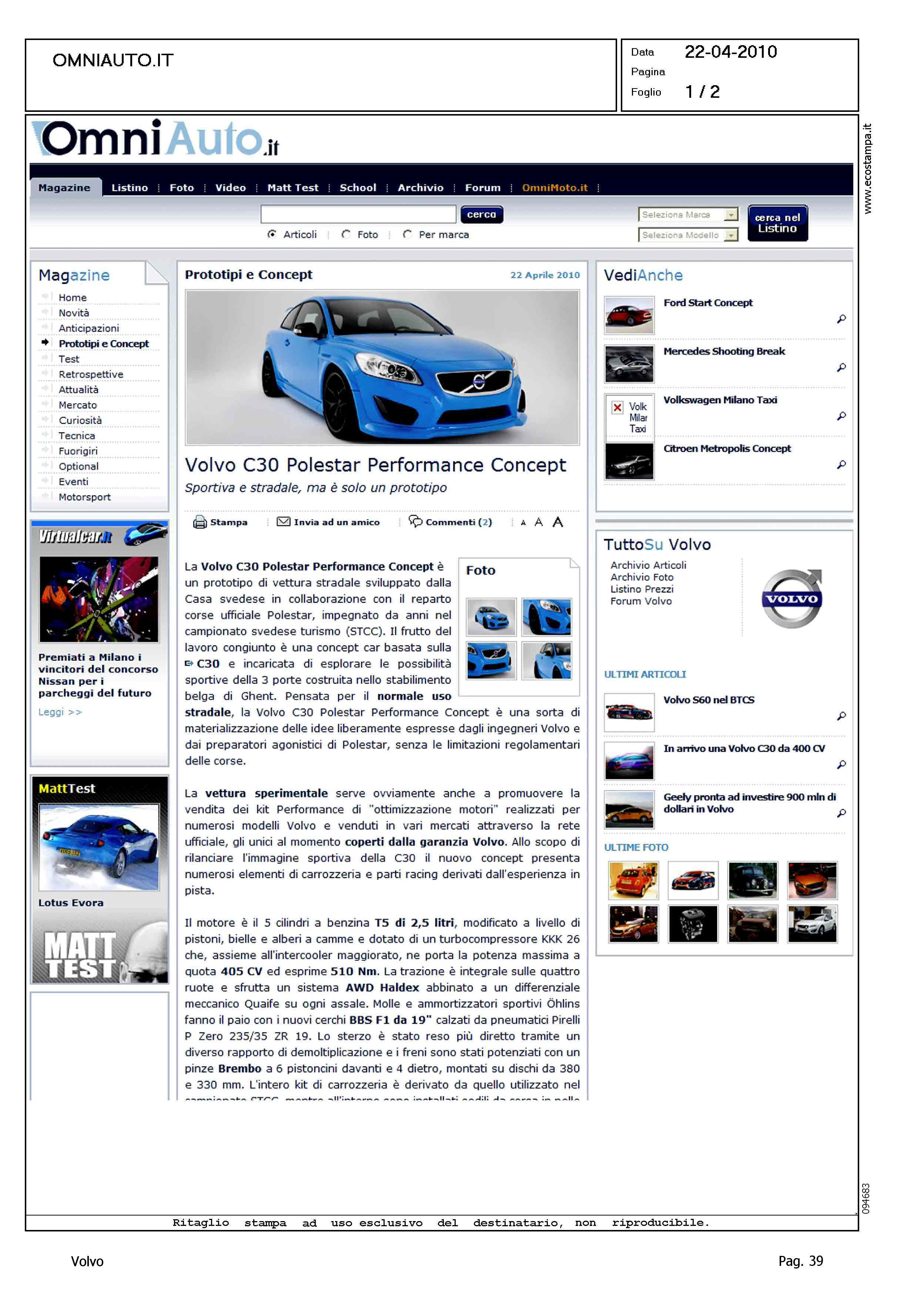Select the largest font size A icon
Screen dimensions: 924x1297
pyautogui.click(x=558, y=522)
